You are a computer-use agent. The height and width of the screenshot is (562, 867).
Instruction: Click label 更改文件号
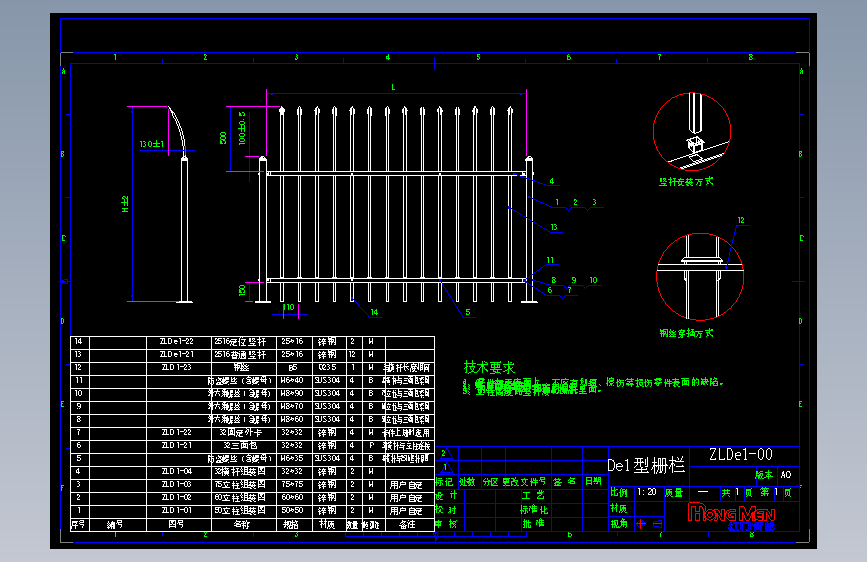524,482
